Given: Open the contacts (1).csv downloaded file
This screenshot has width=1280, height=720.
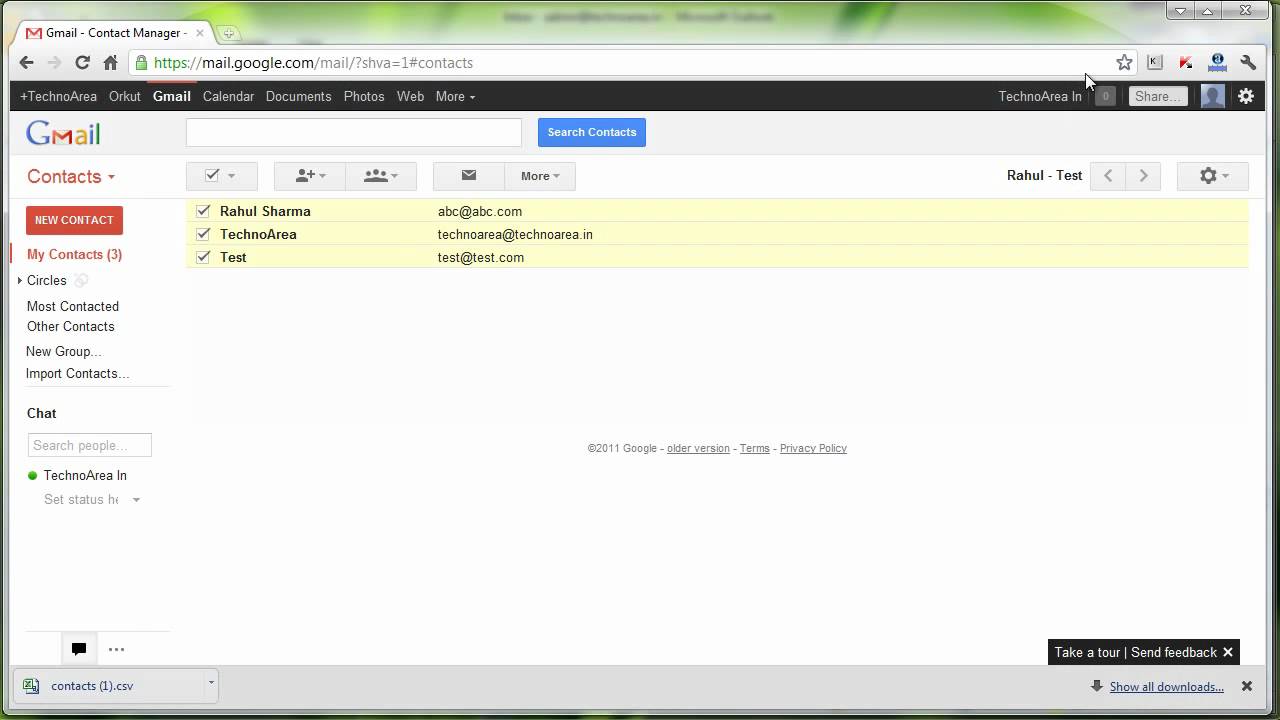Looking at the screenshot, I should tap(92, 686).
